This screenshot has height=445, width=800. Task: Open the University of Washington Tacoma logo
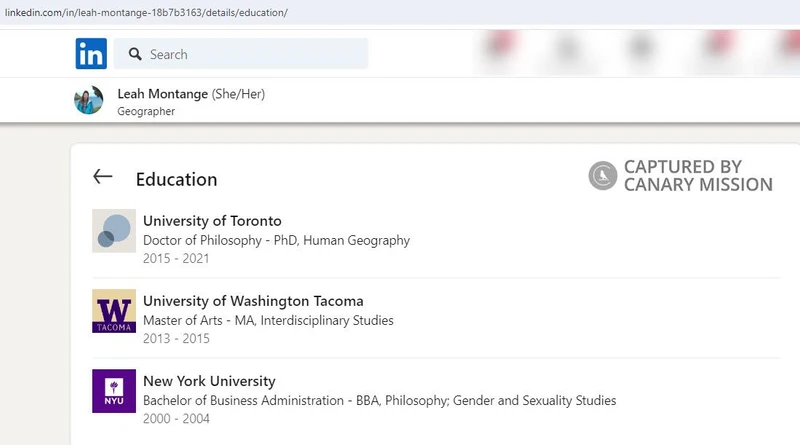click(114, 311)
